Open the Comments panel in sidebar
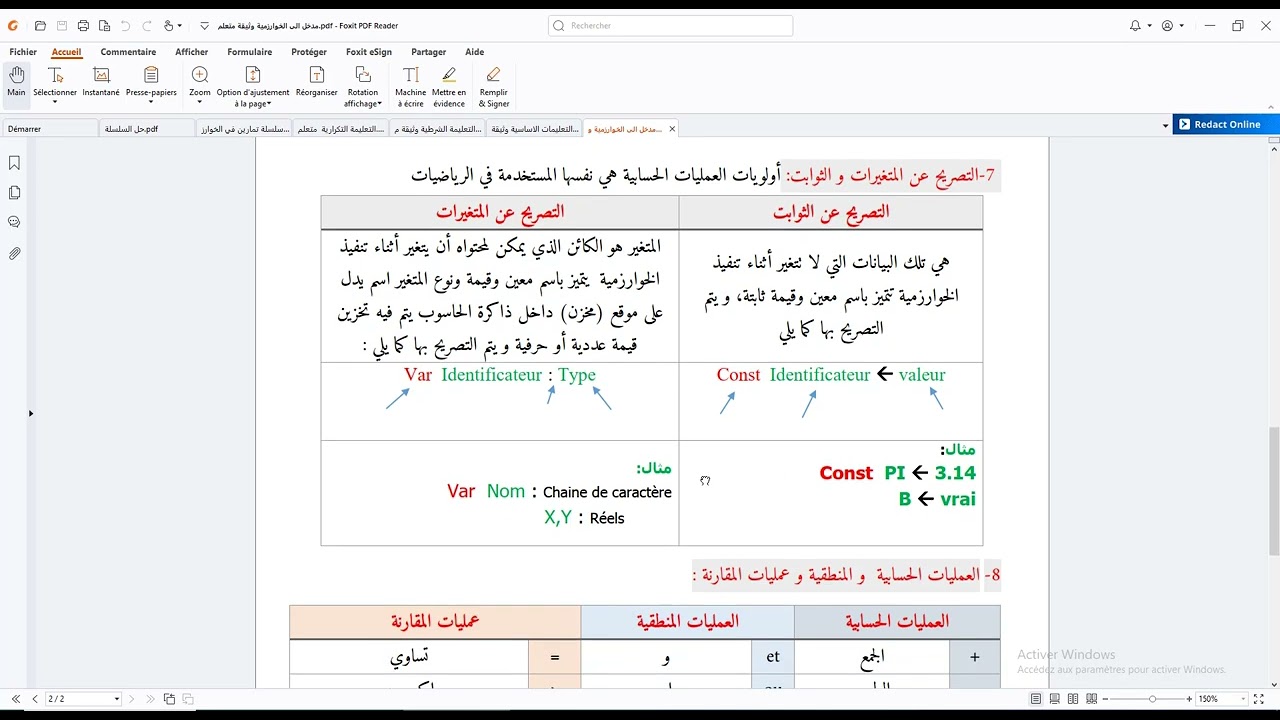This screenshot has width=1280, height=720. [14, 223]
